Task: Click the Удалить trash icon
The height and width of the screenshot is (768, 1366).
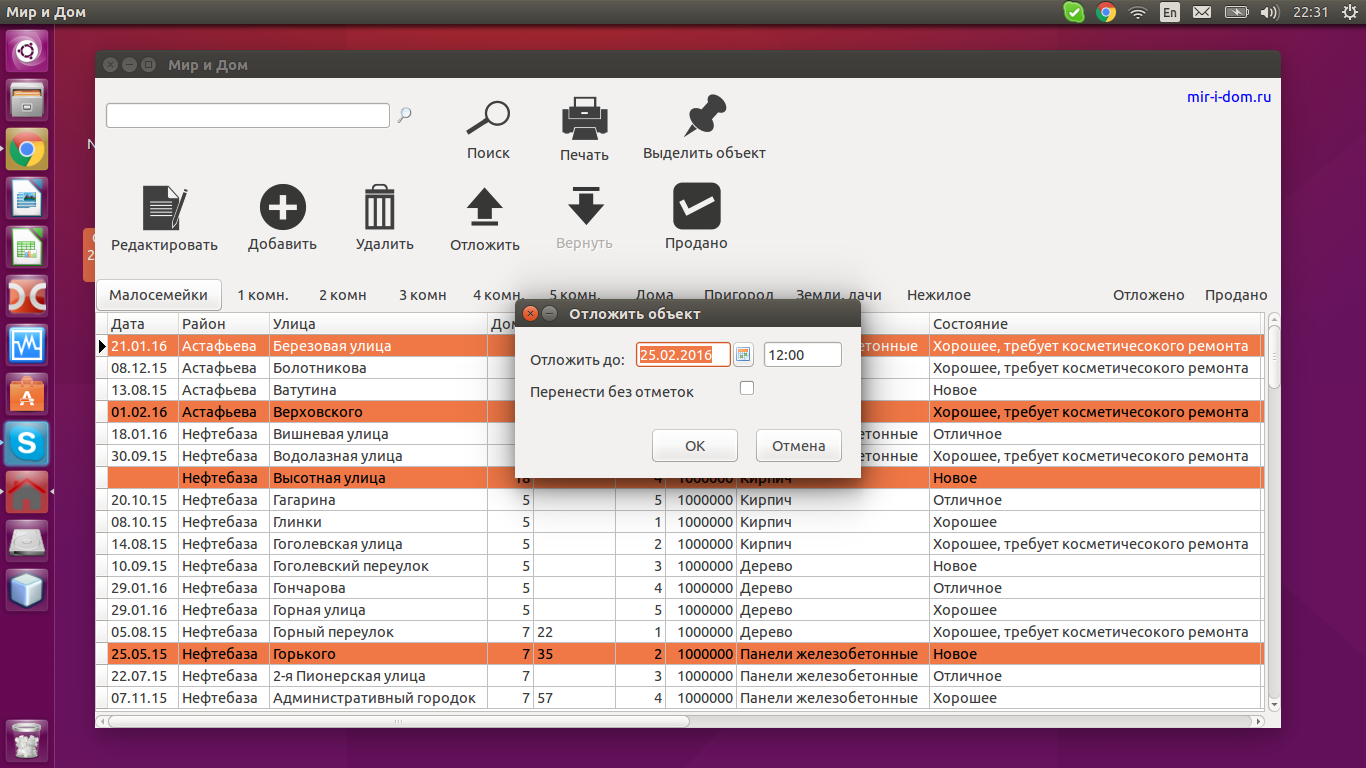Action: click(x=380, y=208)
